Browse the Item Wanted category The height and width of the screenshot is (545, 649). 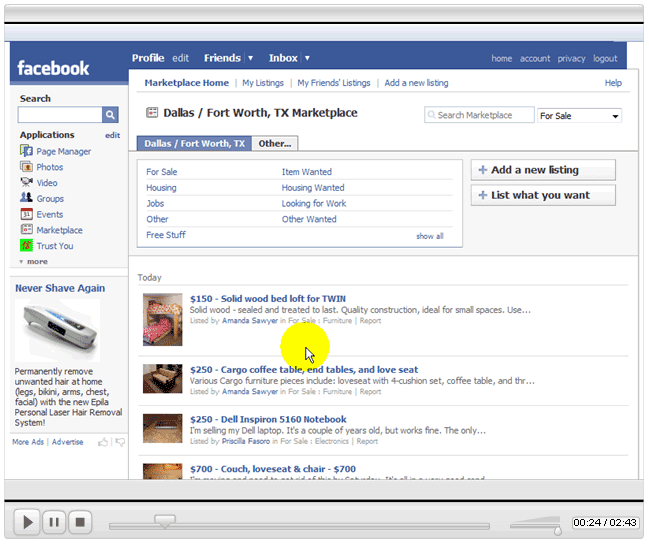click(307, 172)
